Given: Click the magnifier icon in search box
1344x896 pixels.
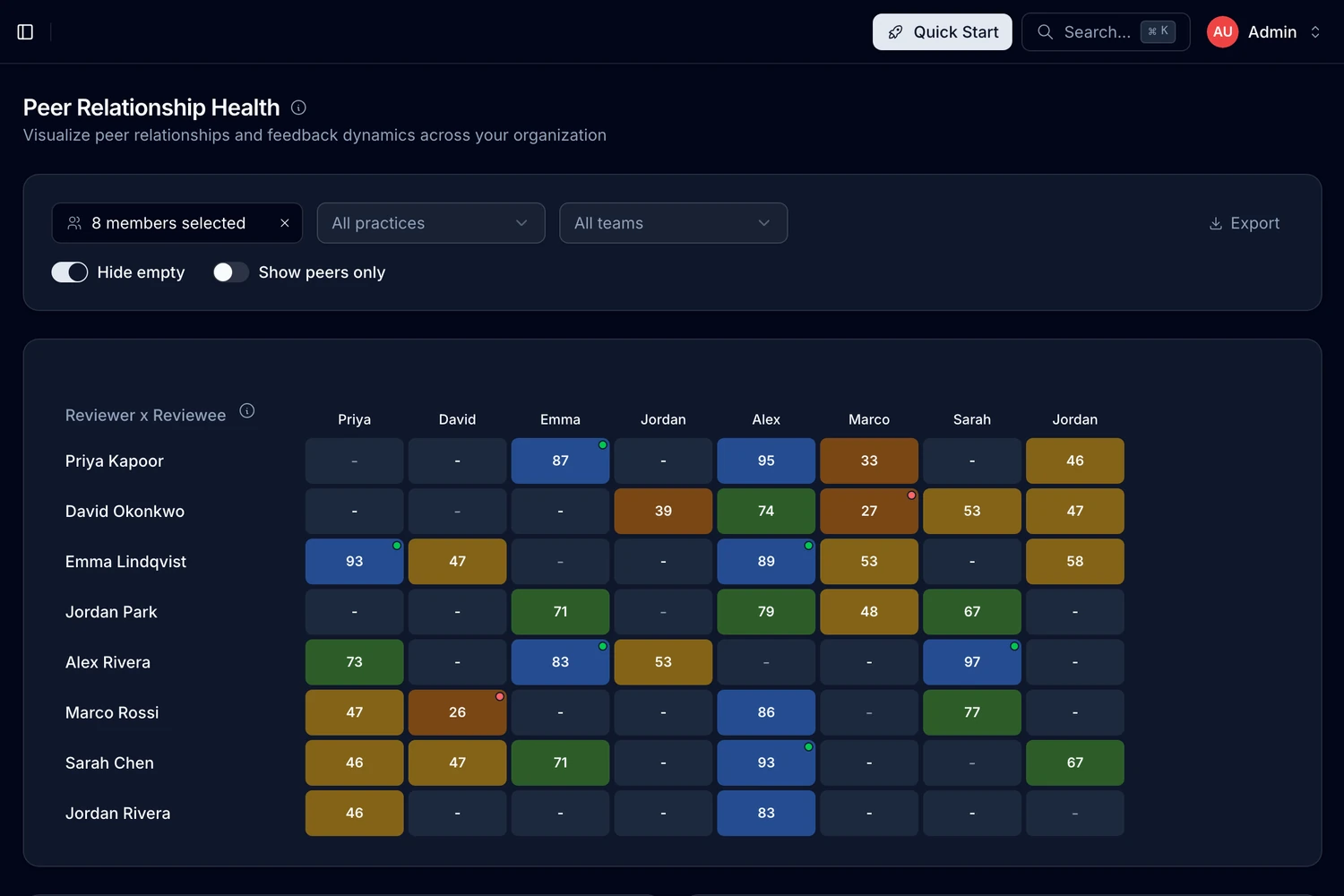Looking at the screenshot, I should [x=1045, y=32].
